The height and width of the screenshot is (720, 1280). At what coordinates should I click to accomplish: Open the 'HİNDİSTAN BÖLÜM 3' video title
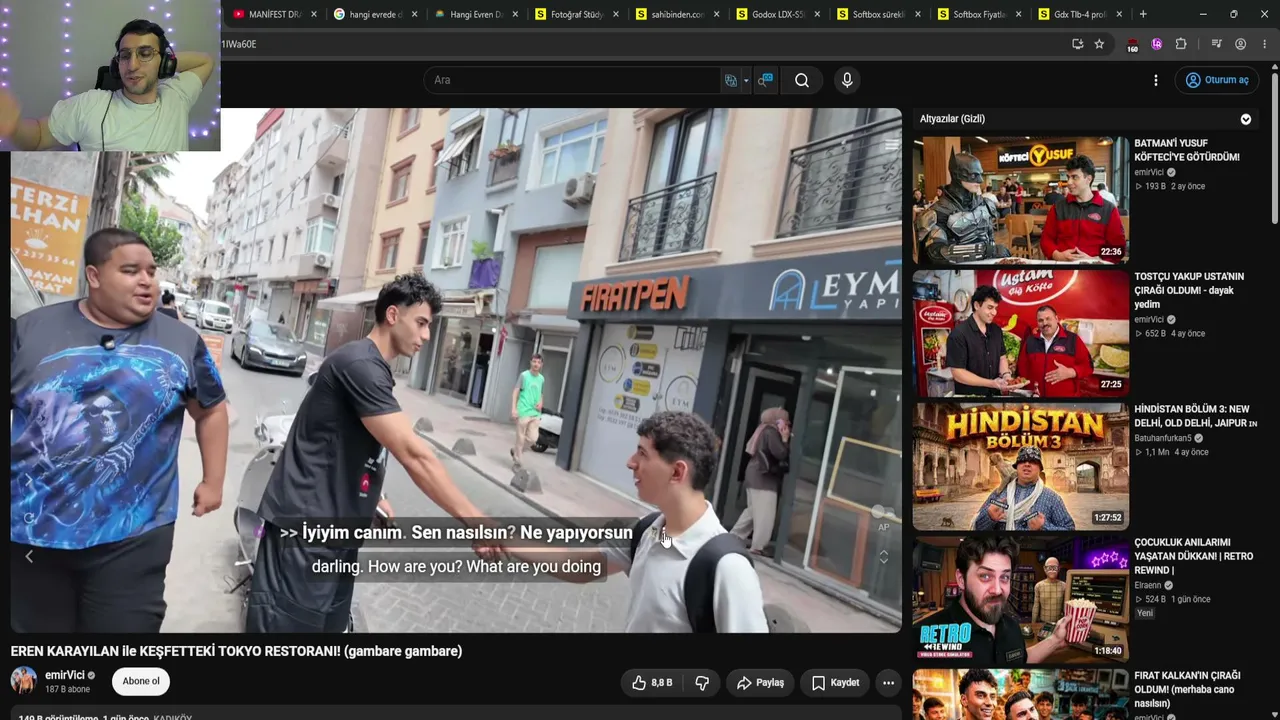coord(1195,416)
